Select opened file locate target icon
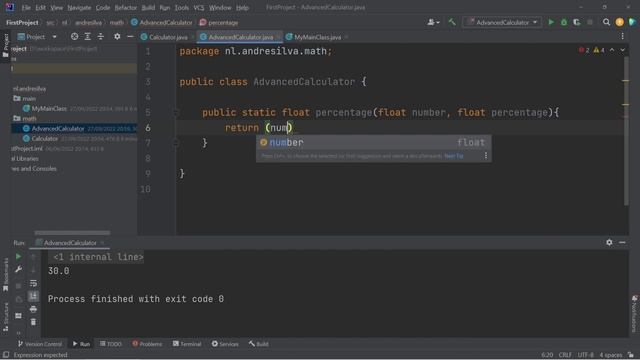This screenshot has height=360, width=640. click(74, 37)
